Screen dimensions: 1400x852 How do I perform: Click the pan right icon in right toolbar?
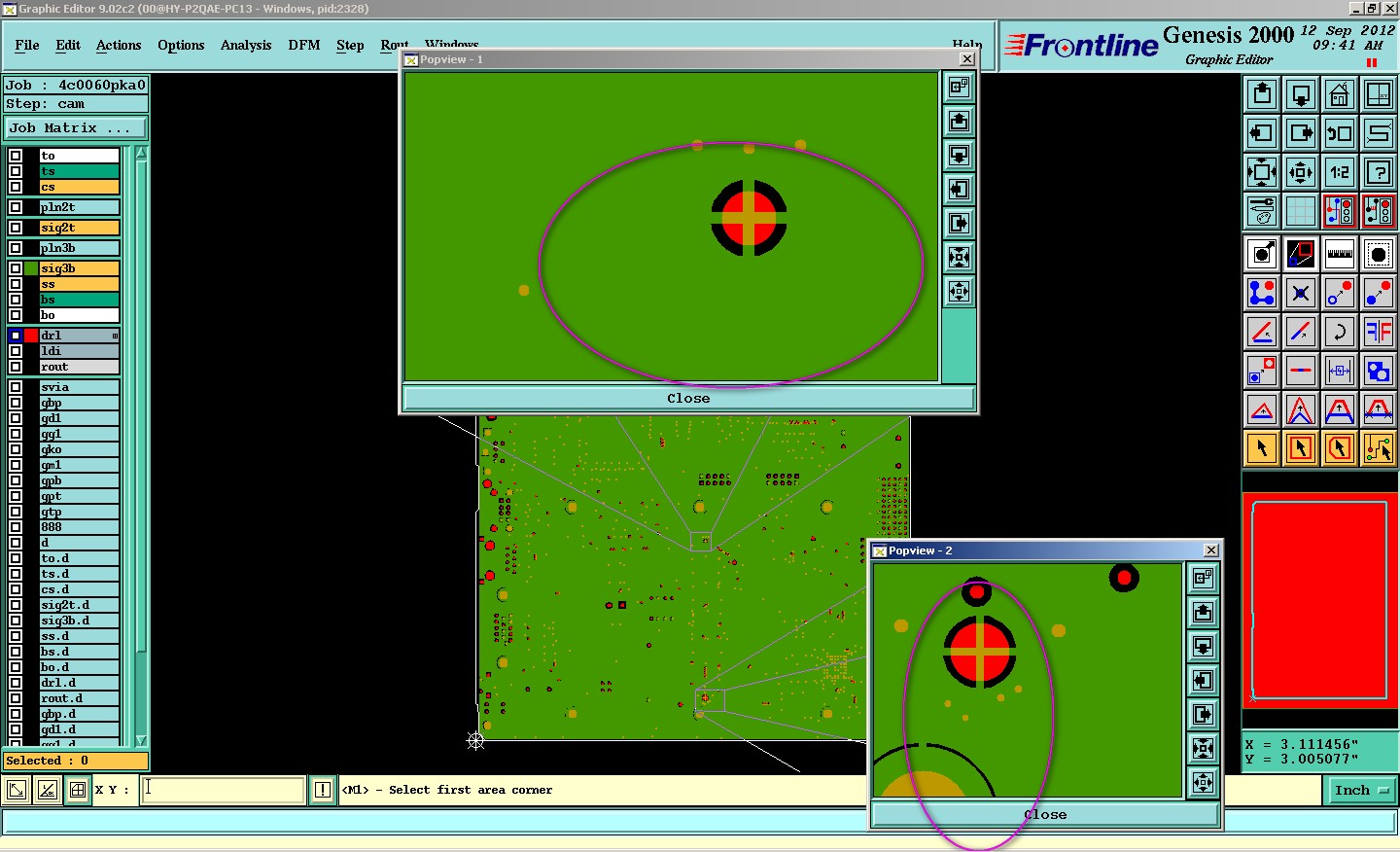(1301, 133)
